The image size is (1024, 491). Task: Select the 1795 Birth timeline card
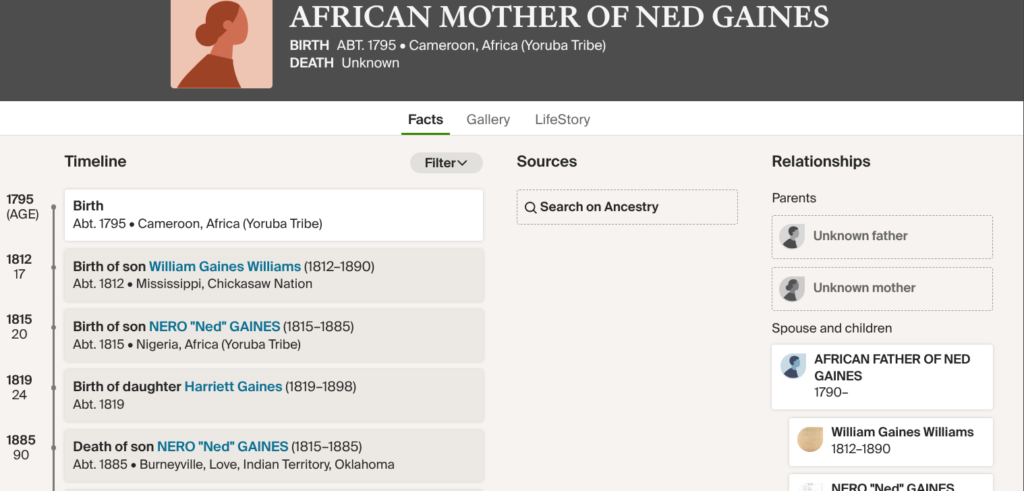pos(273,215)
